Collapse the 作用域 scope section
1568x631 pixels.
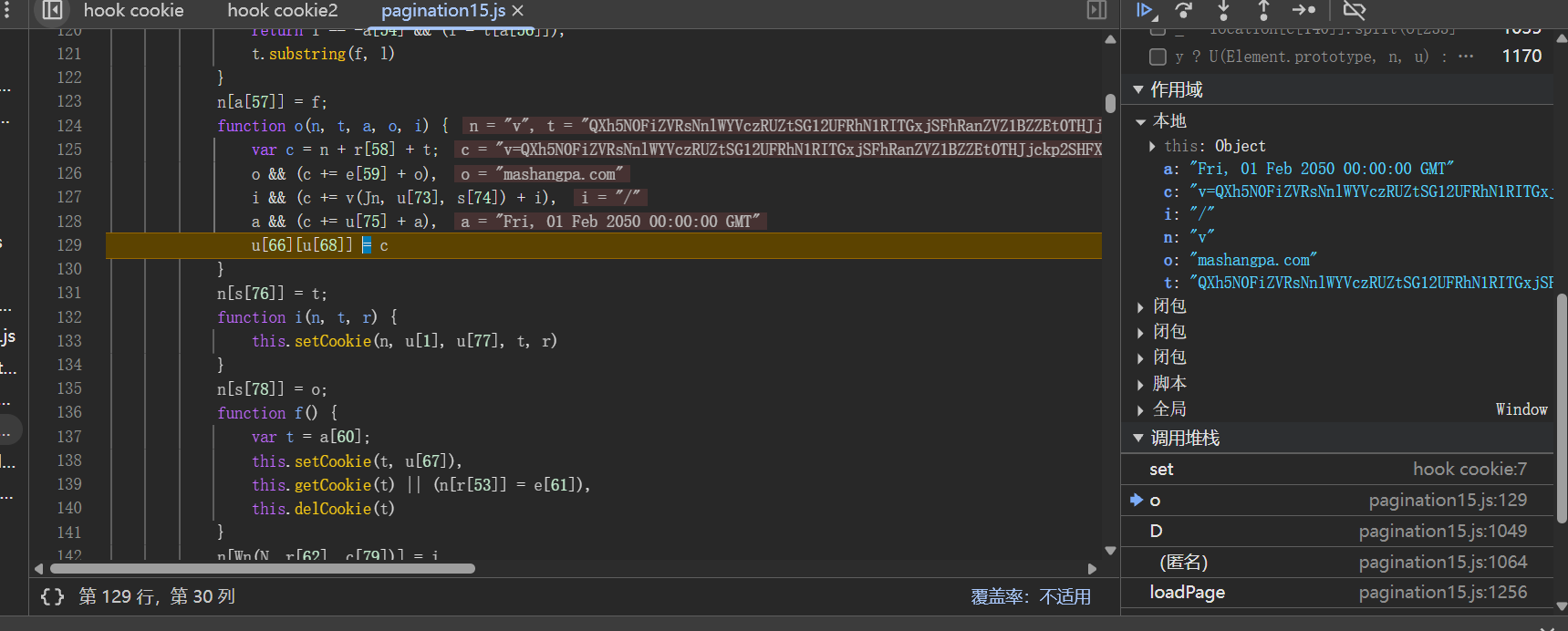coord(1138,89)
